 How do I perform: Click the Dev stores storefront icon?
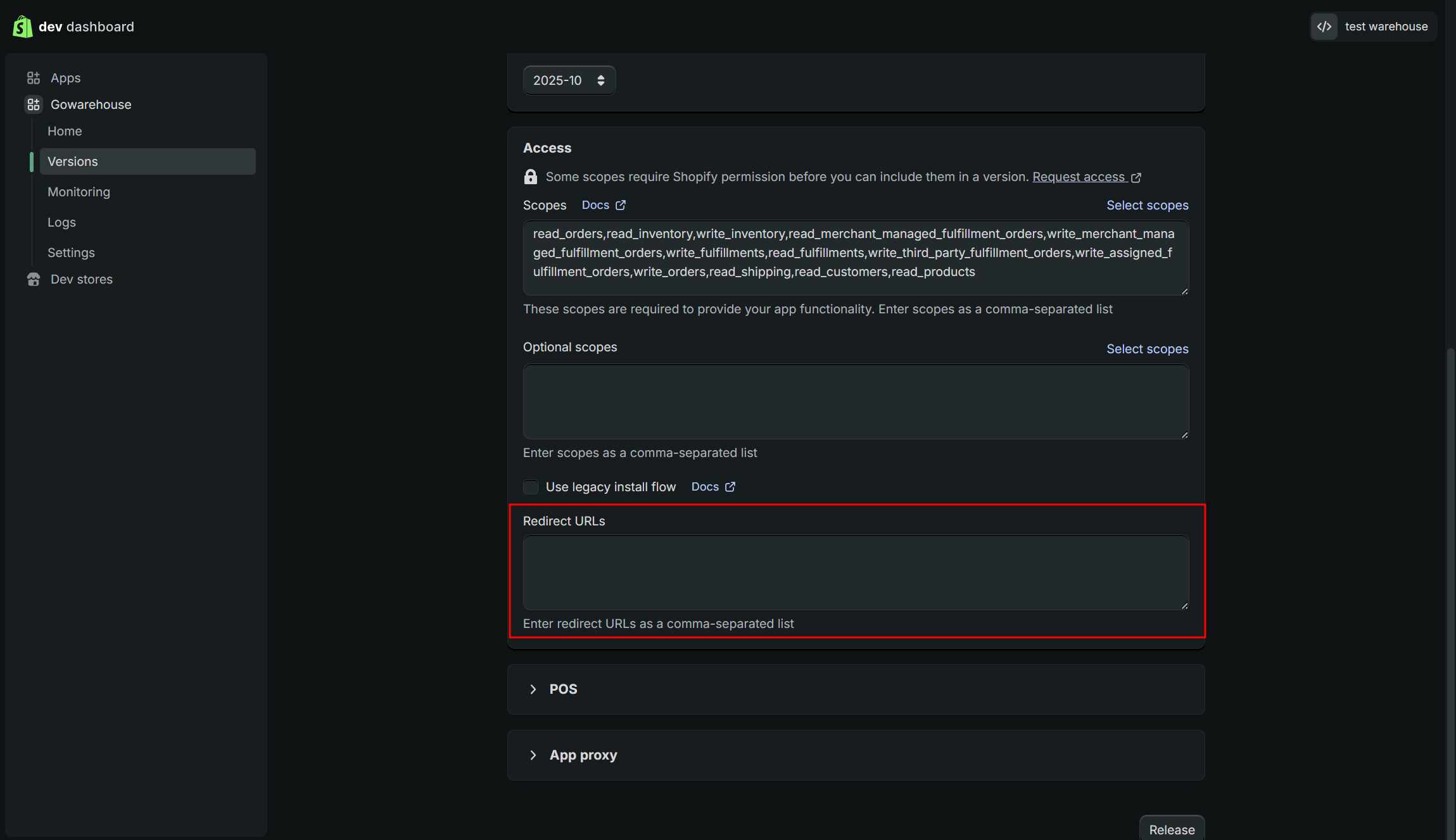pyautogui.click(x=34, y=279)
